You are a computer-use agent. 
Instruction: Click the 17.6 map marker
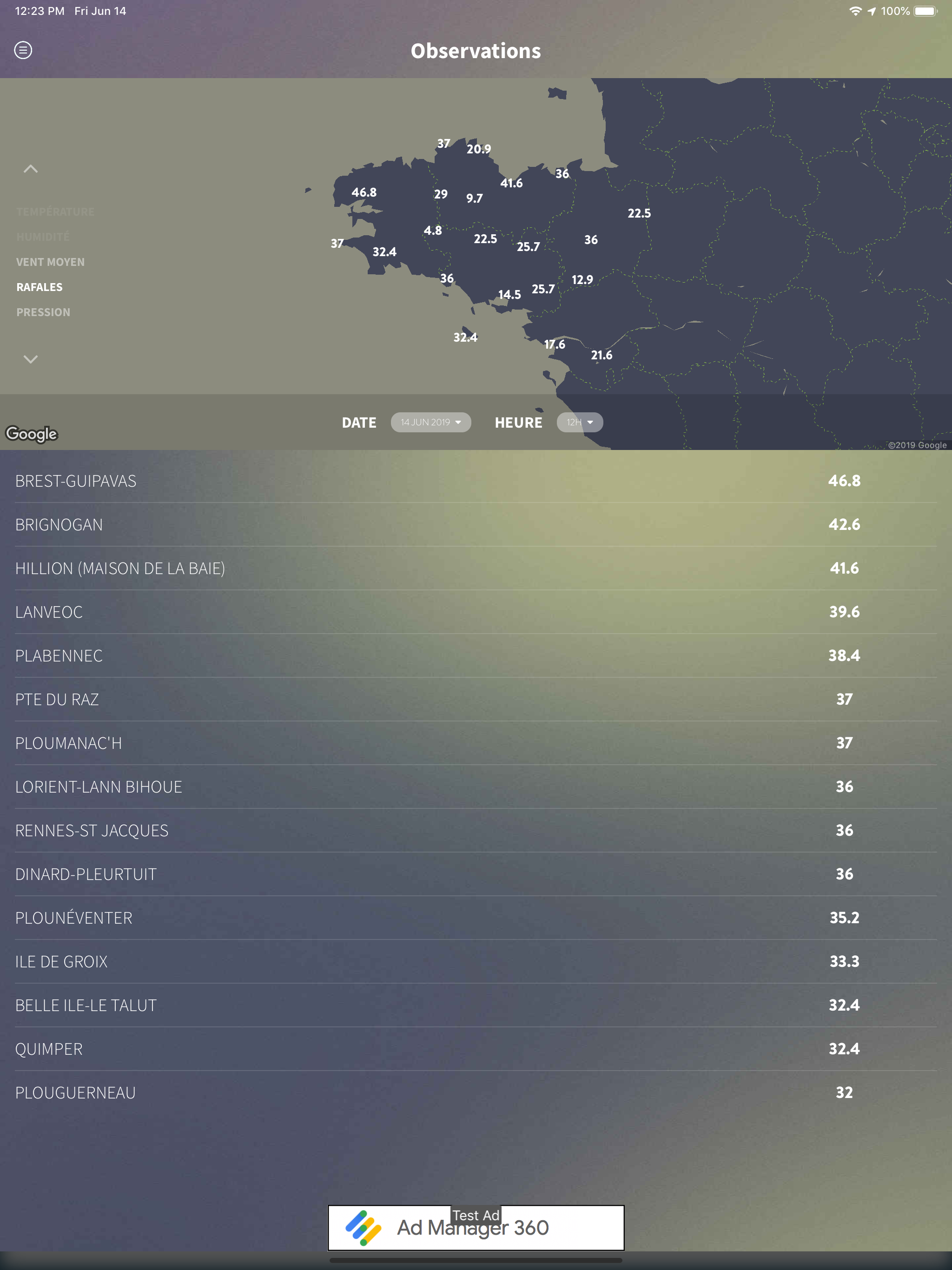[554, 344]
